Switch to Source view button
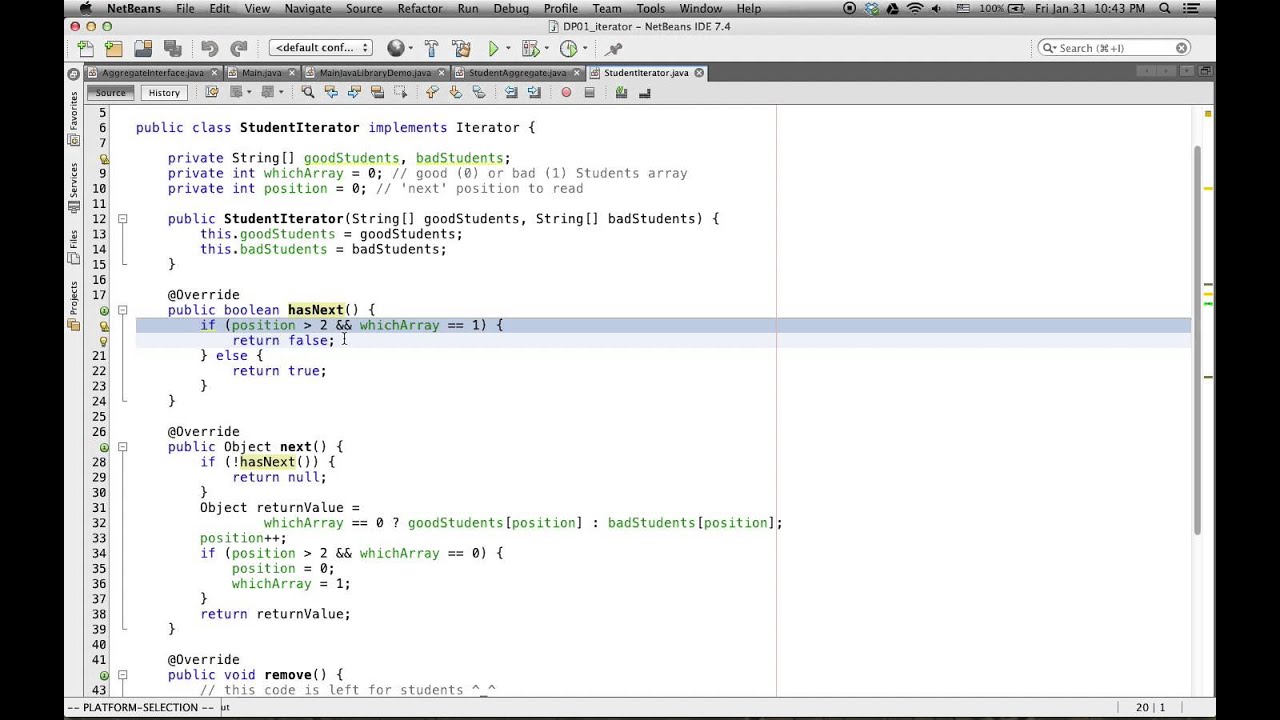 pyautogui.click(x=111, y=93)
